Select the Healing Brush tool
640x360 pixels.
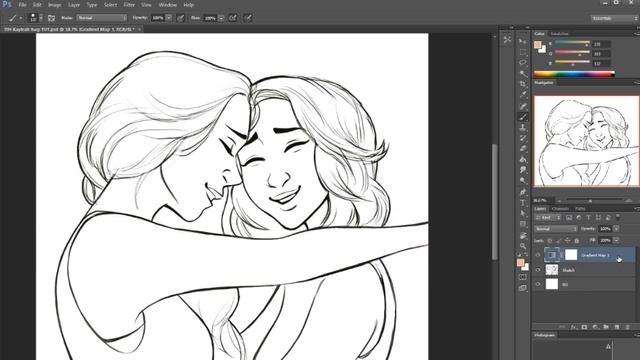[x=523, y=106]
